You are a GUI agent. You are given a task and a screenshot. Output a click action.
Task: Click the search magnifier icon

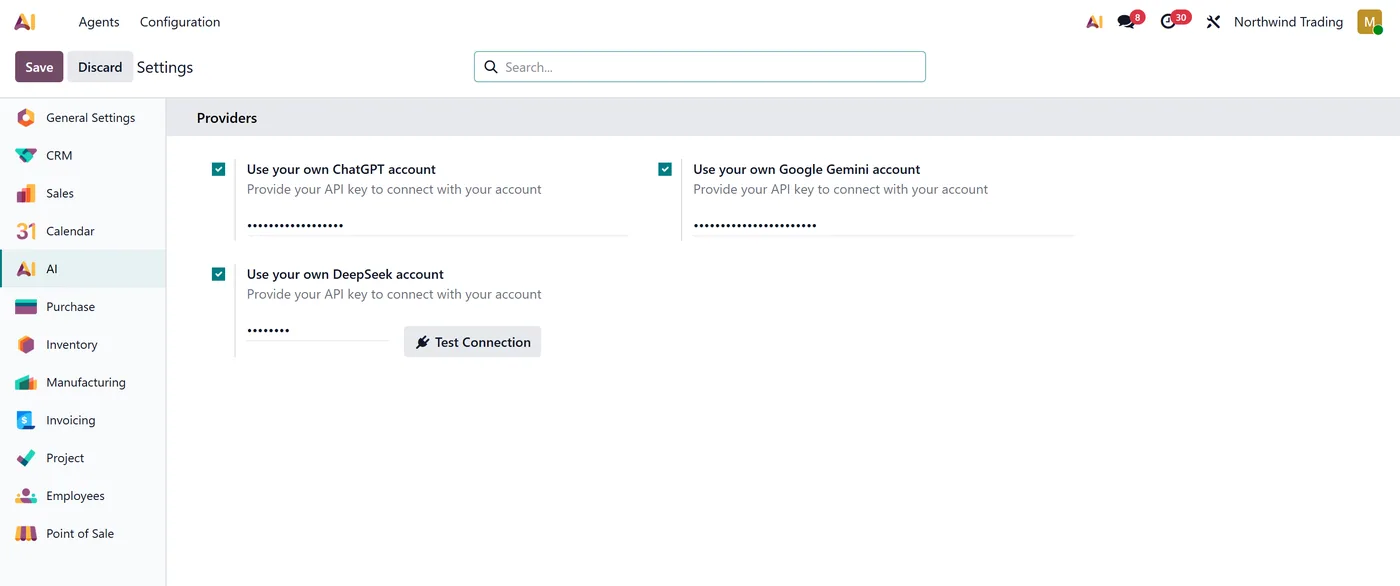(x=491, y=67)
